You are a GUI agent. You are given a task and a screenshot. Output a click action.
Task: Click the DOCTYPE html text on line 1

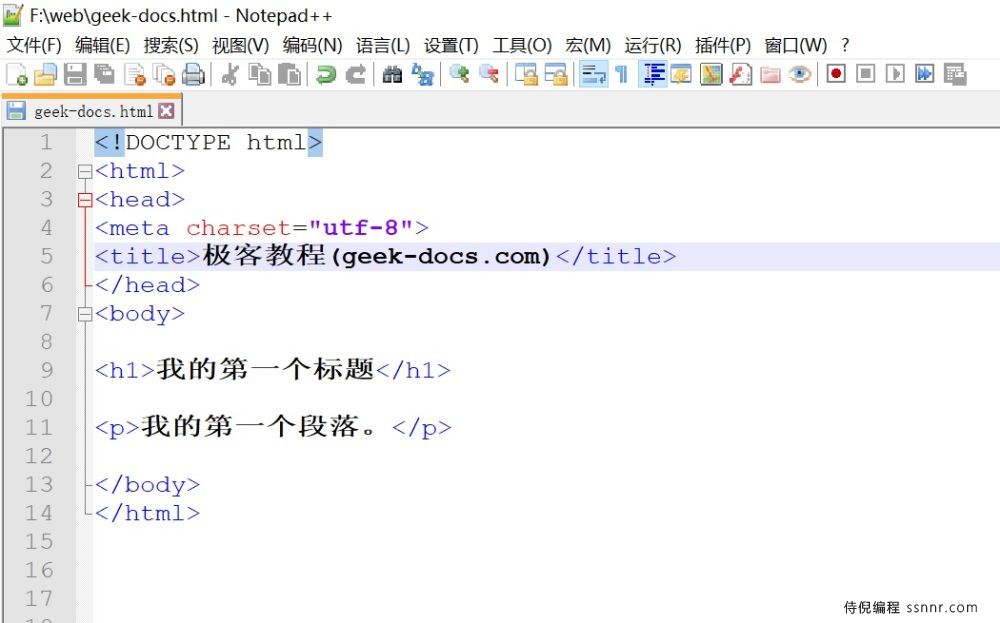[x=209, y=142]
